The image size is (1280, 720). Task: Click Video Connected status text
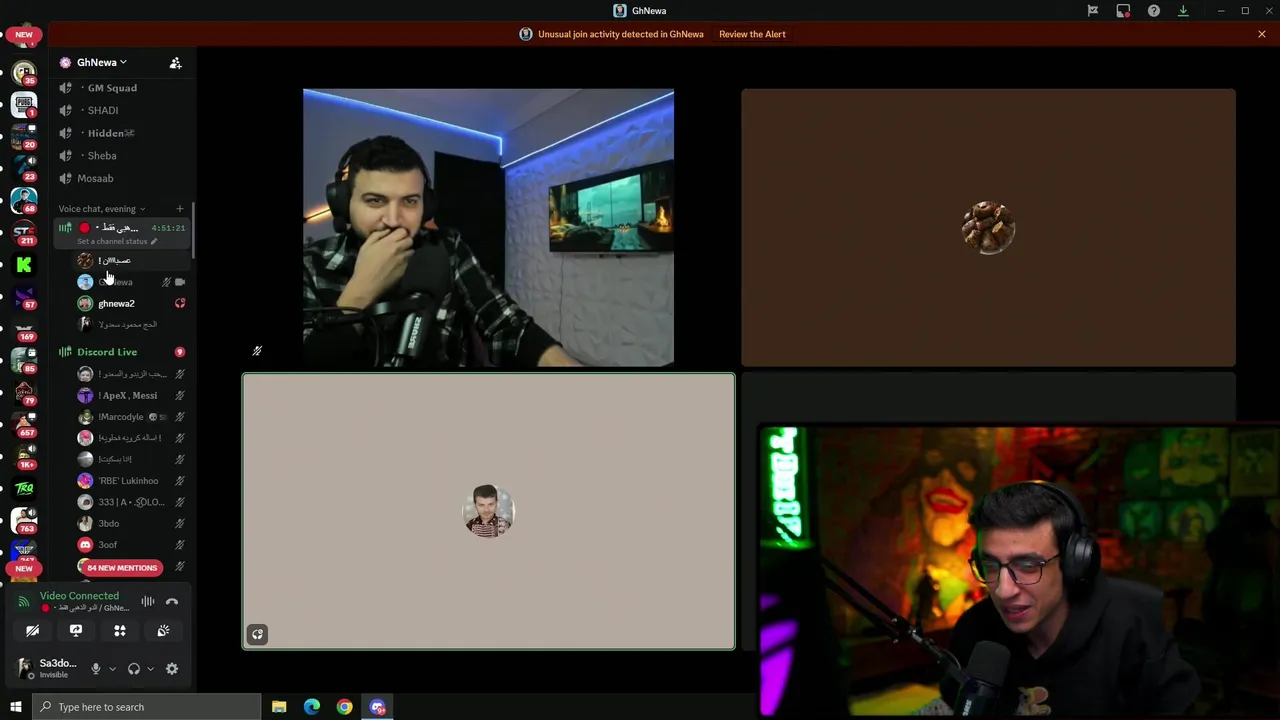(x=79, y=596)
